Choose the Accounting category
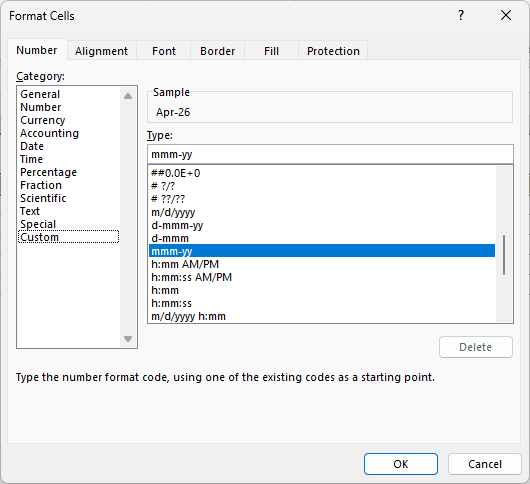The height and width of the screenshot is (484, 530). (x=69, y=133)
